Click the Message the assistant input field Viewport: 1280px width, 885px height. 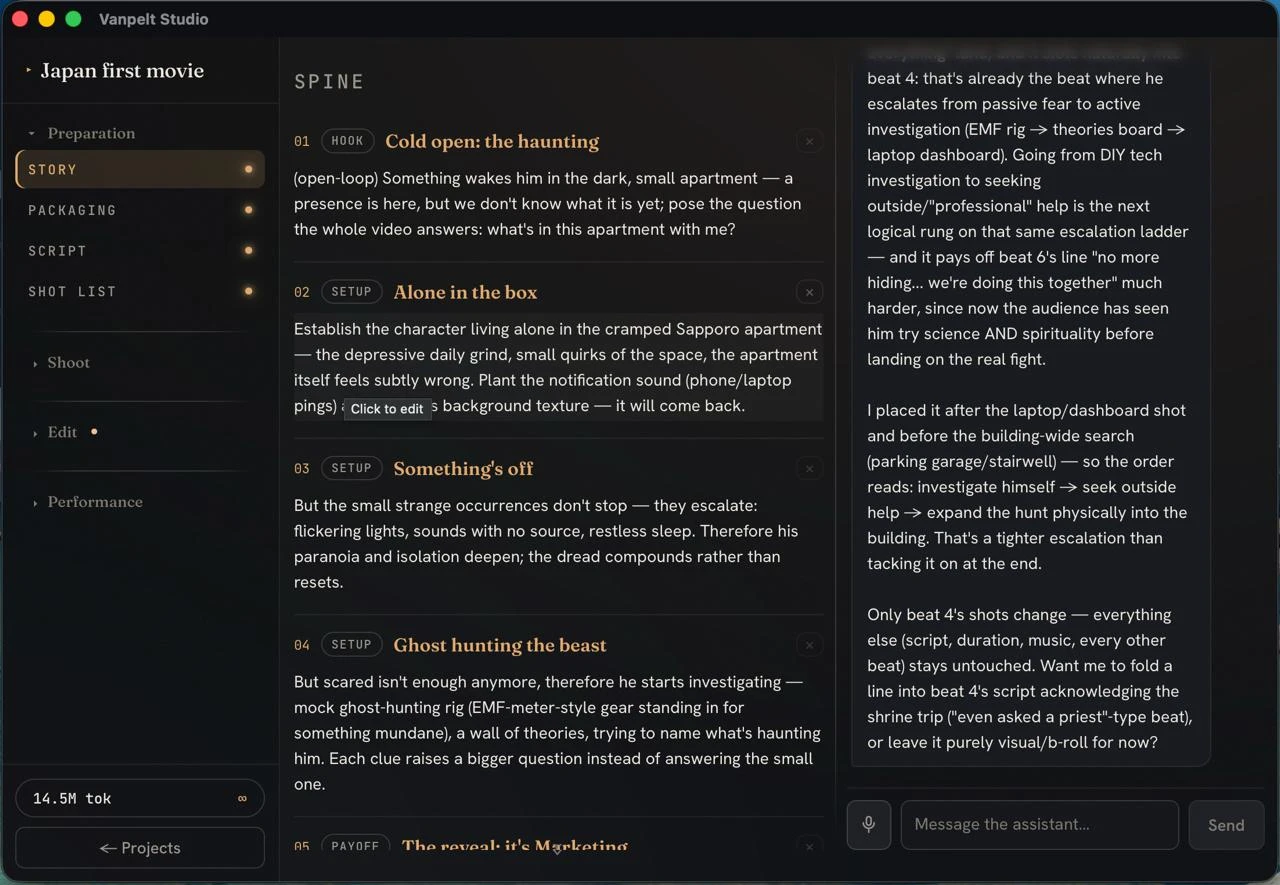tap(1040, 825)
